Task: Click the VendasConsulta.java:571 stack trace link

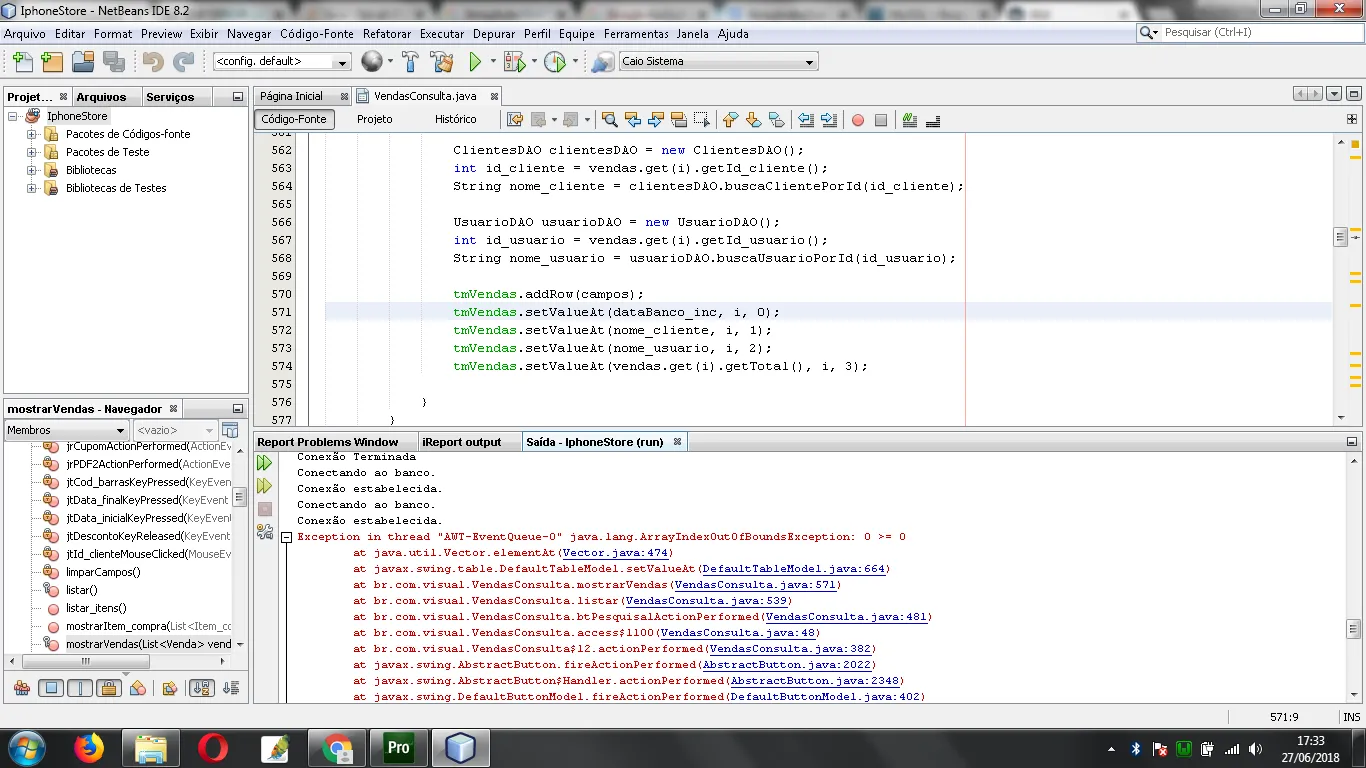Action: 756,585
